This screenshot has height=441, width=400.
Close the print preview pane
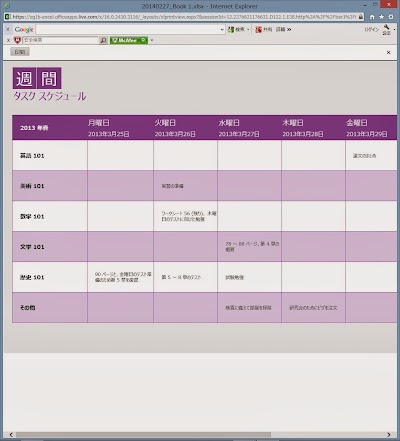(388, 52)
